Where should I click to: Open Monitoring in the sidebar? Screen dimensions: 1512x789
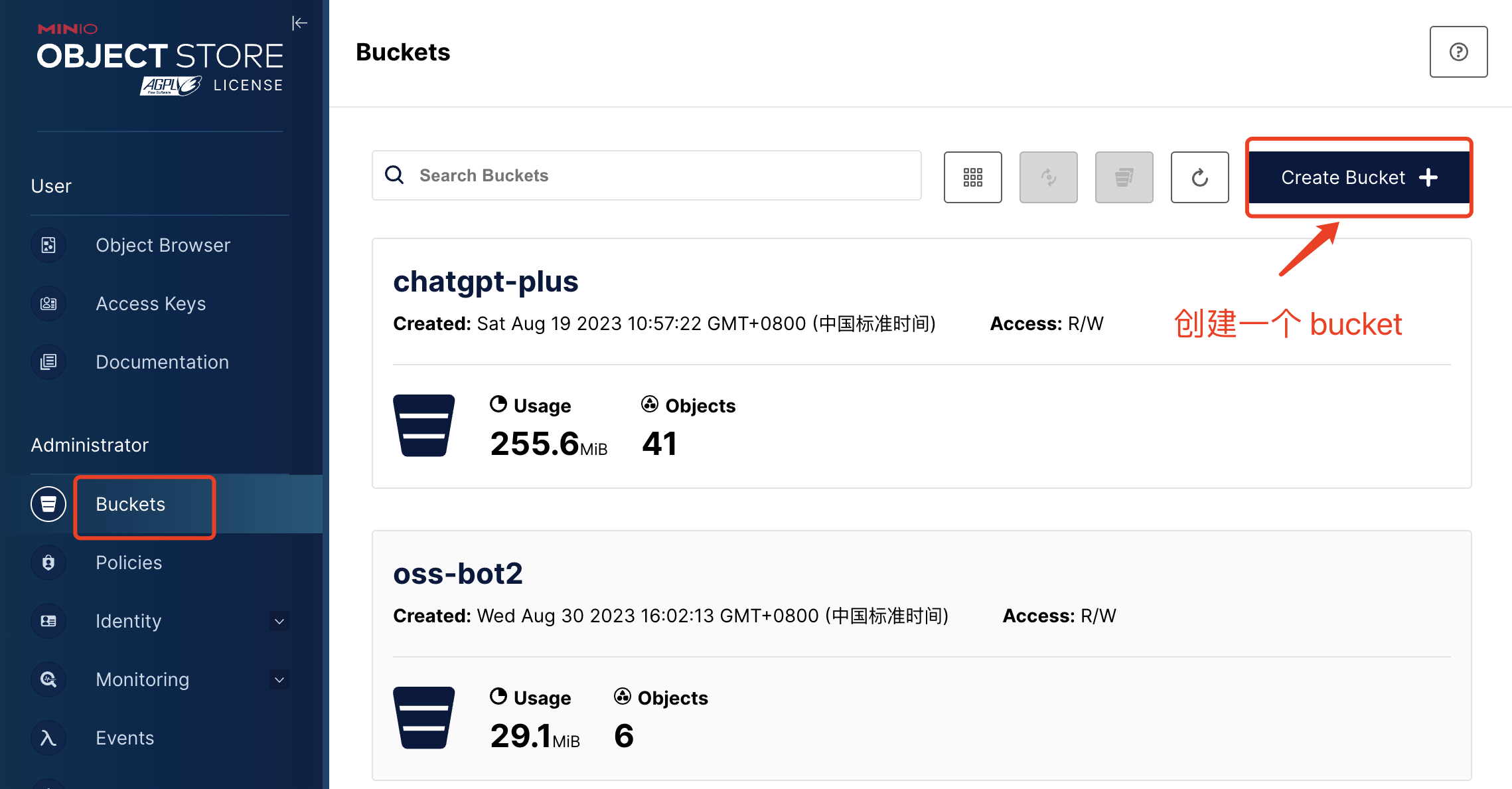142,679
